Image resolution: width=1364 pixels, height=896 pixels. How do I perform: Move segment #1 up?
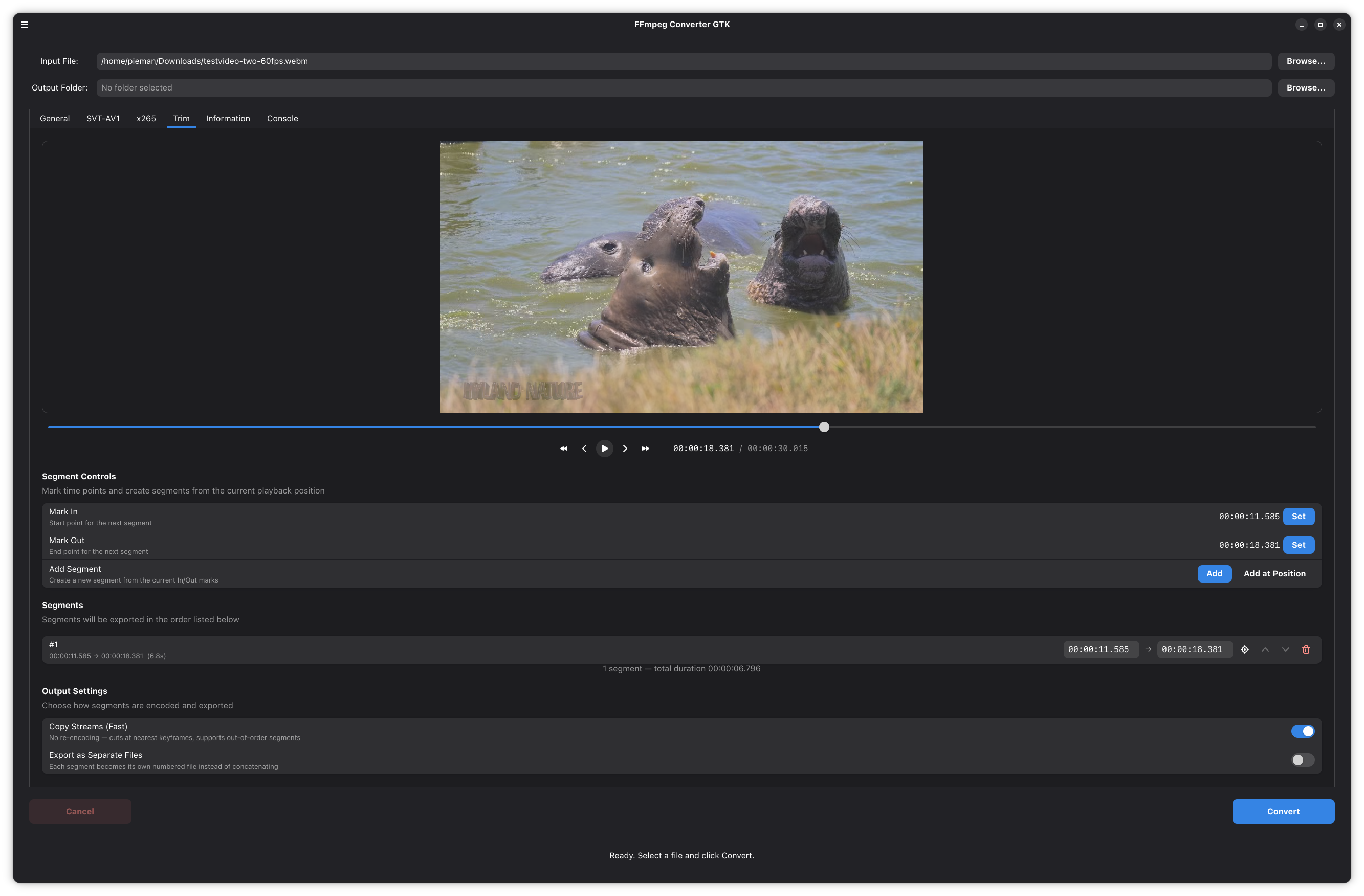coord(1265,649)
